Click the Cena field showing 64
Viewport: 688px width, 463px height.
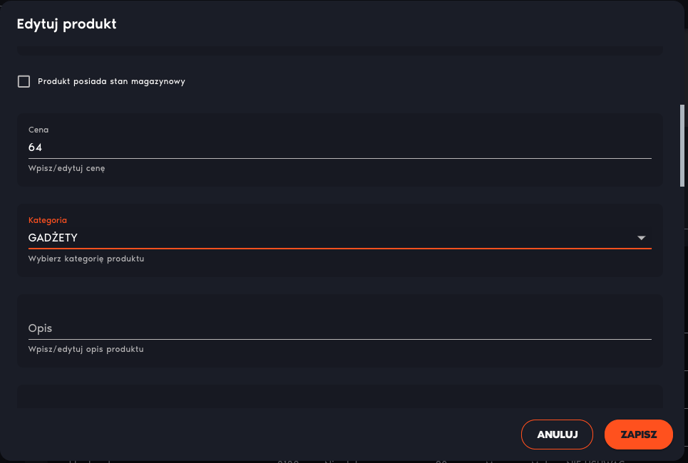click(x=340, y=147)
